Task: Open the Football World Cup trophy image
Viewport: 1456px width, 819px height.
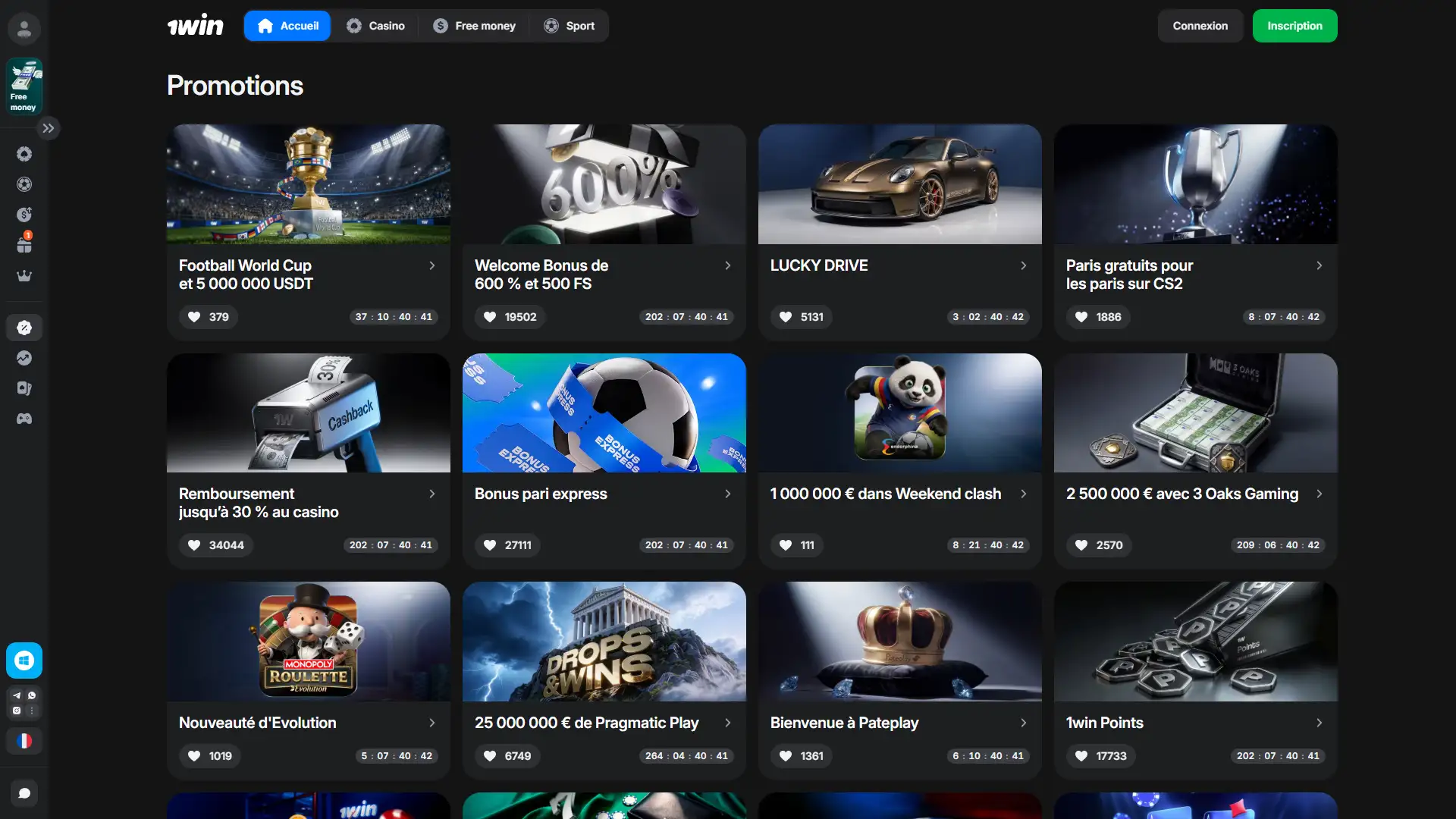Action: pos(309,184)
